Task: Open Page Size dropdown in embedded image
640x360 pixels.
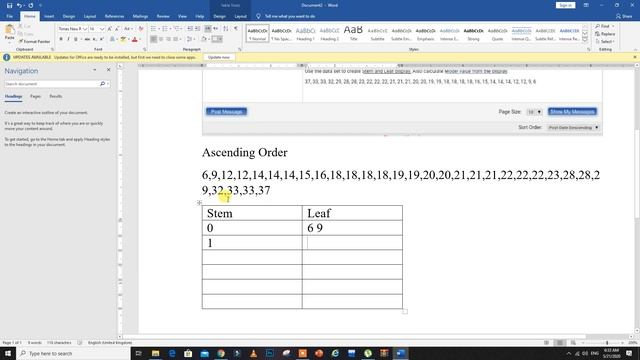Action: pos(534,112)
